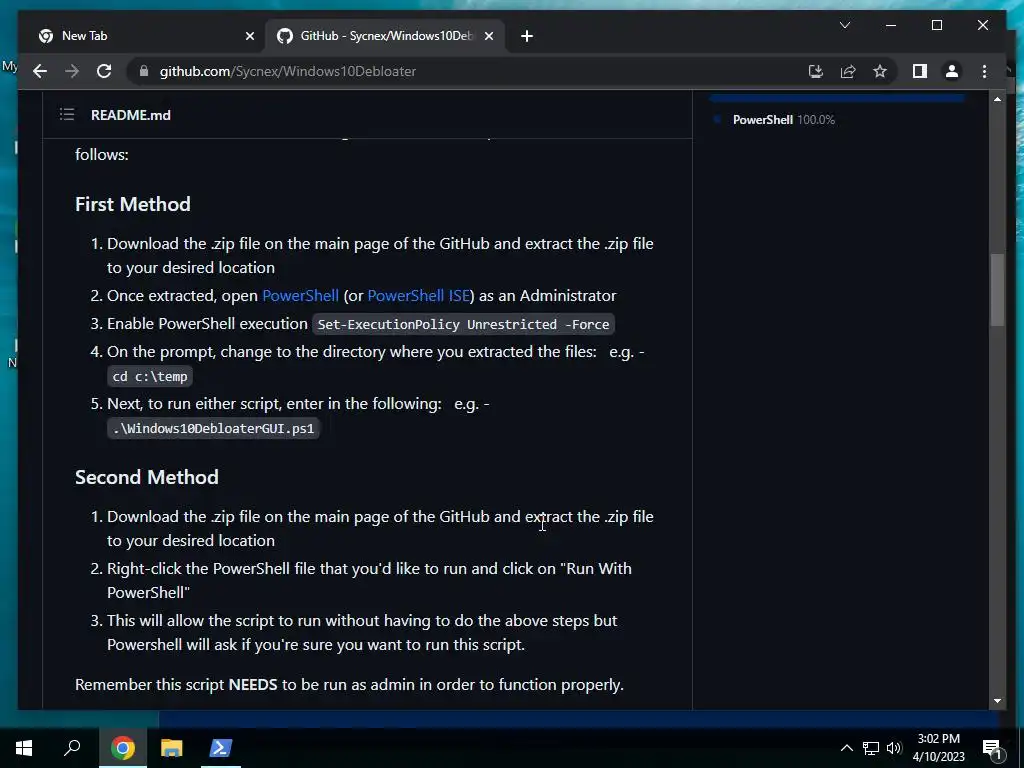Open the README table of contents icon
The height and width of the screenshot is (768, 1024).
(67, 115)
